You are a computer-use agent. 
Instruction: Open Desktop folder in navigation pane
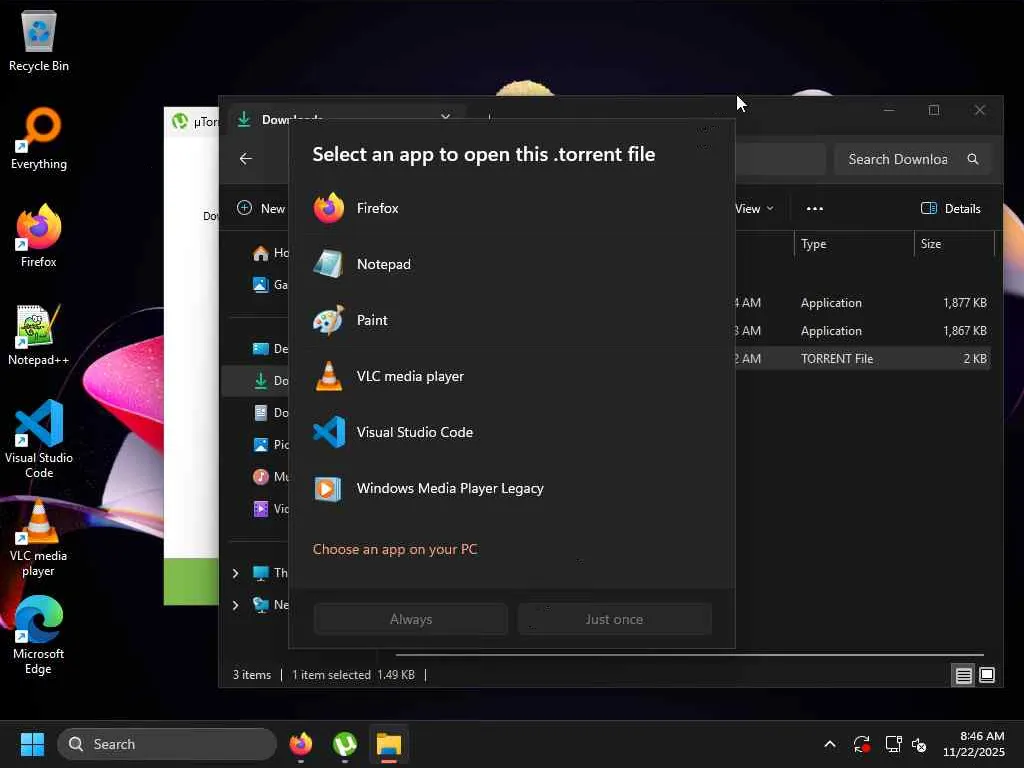click(x=270, y=349)
